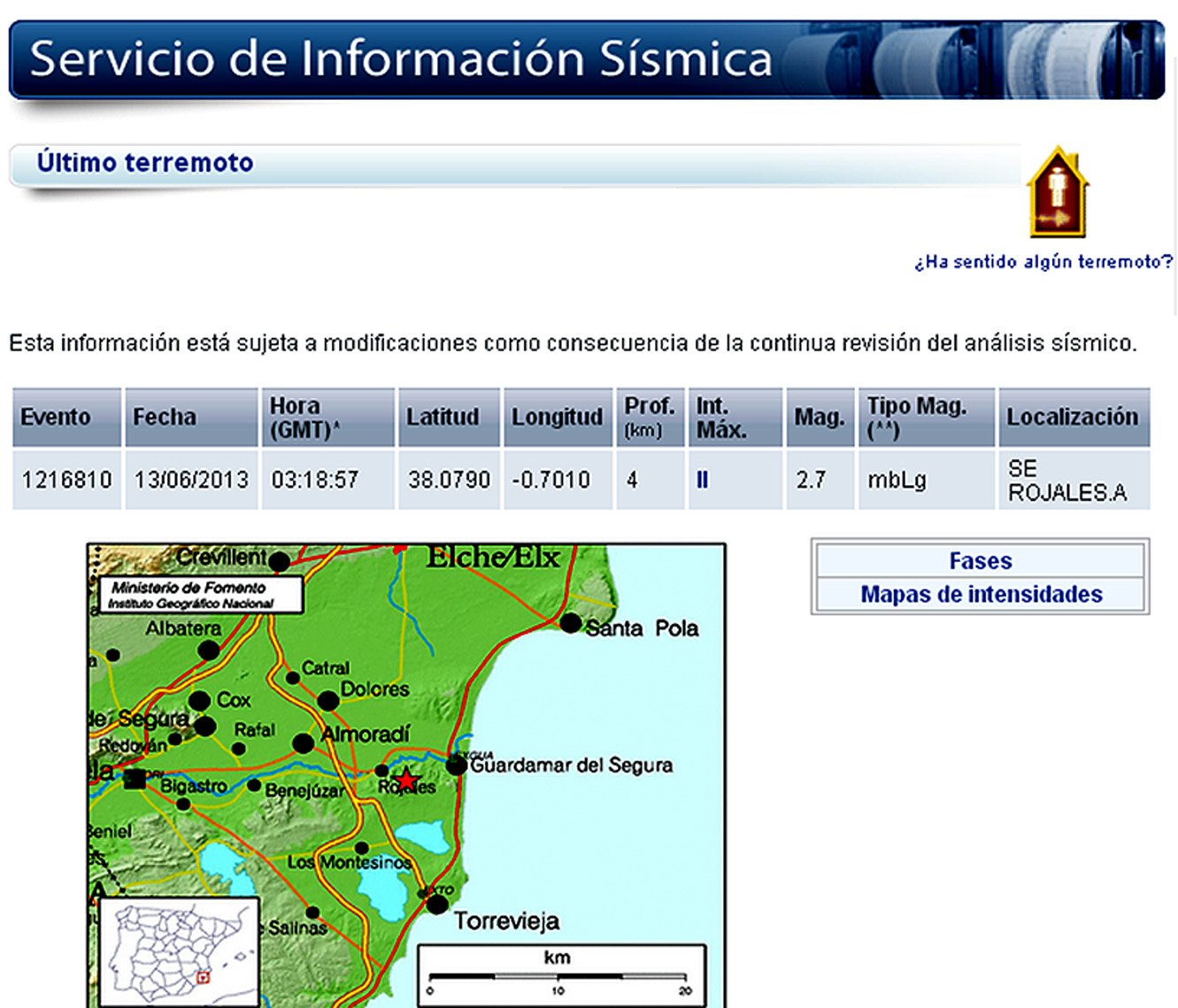This screenshot has height=1008, width=1178.
Task: Click the Cox label on the map
Action: (234, 700)
